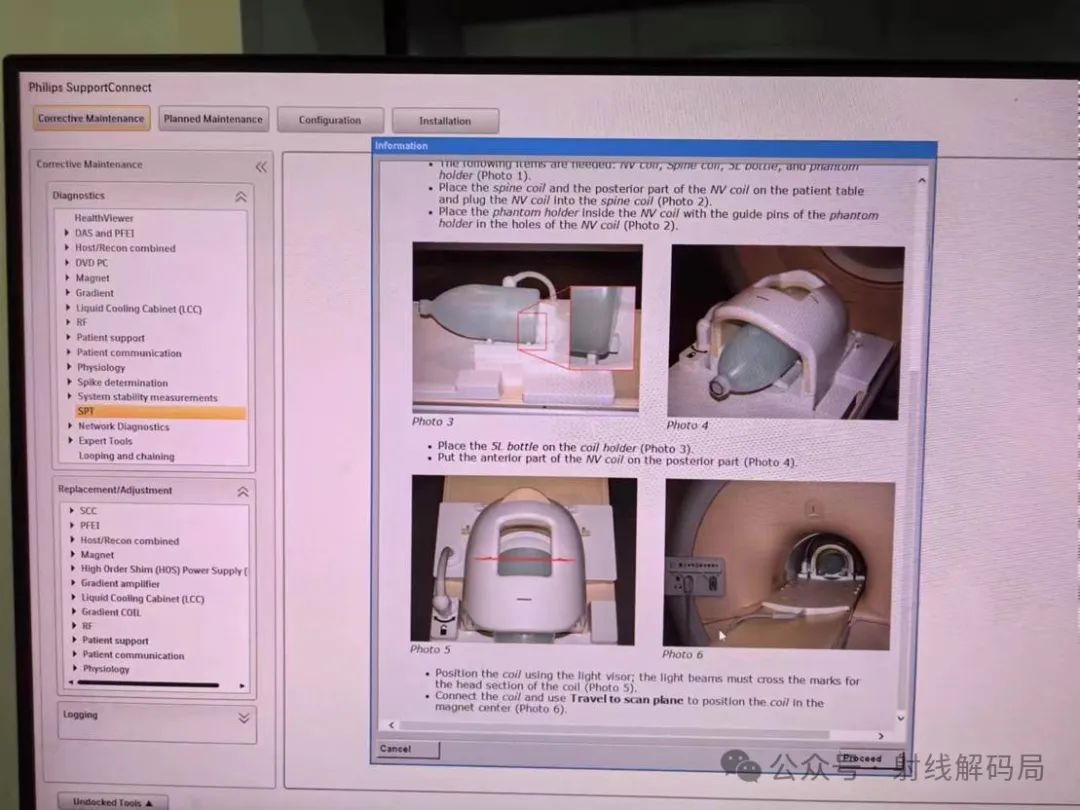Click the Information dialog title bar
This screenshot has width=1080, height=810.
tap(654, 147)
